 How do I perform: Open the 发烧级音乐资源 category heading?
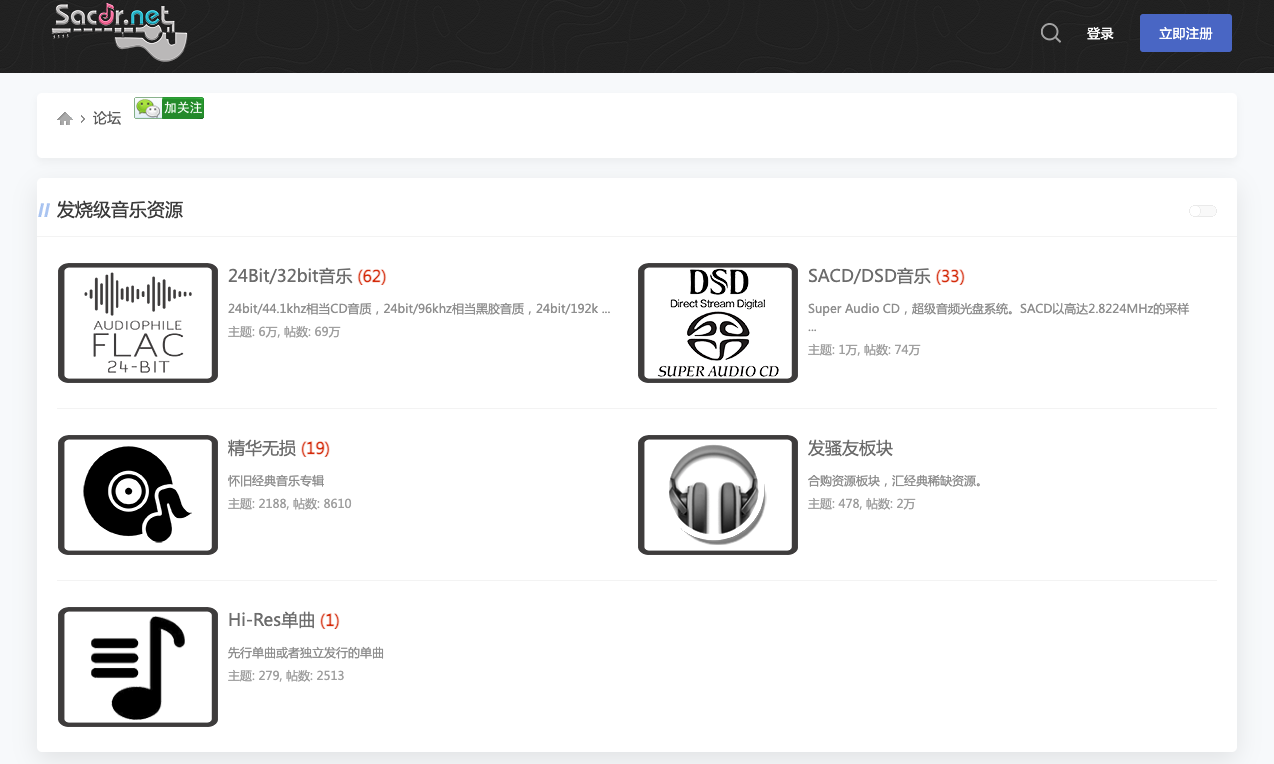coord(120,210)
